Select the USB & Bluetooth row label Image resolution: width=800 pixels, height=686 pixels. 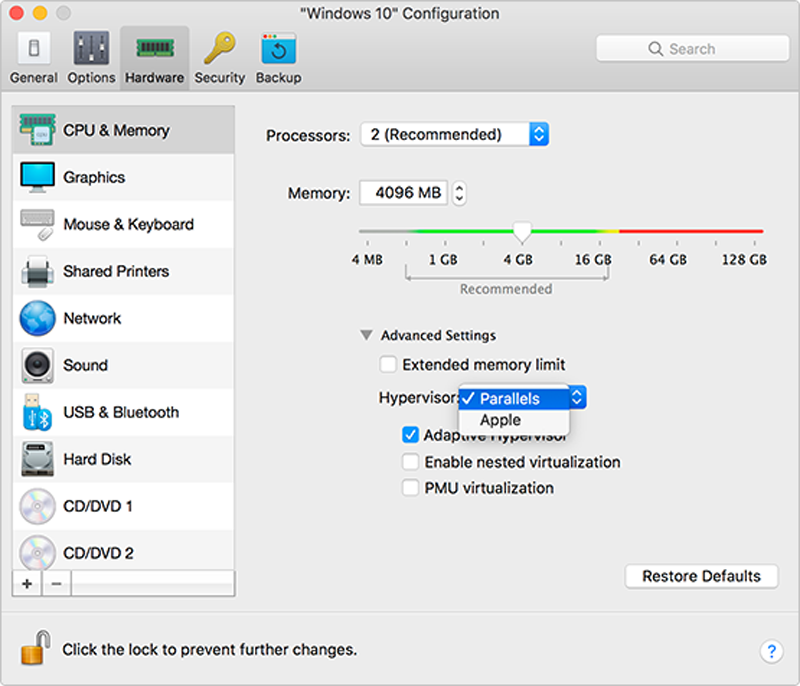pyautogui.click(x=121, y=412)
